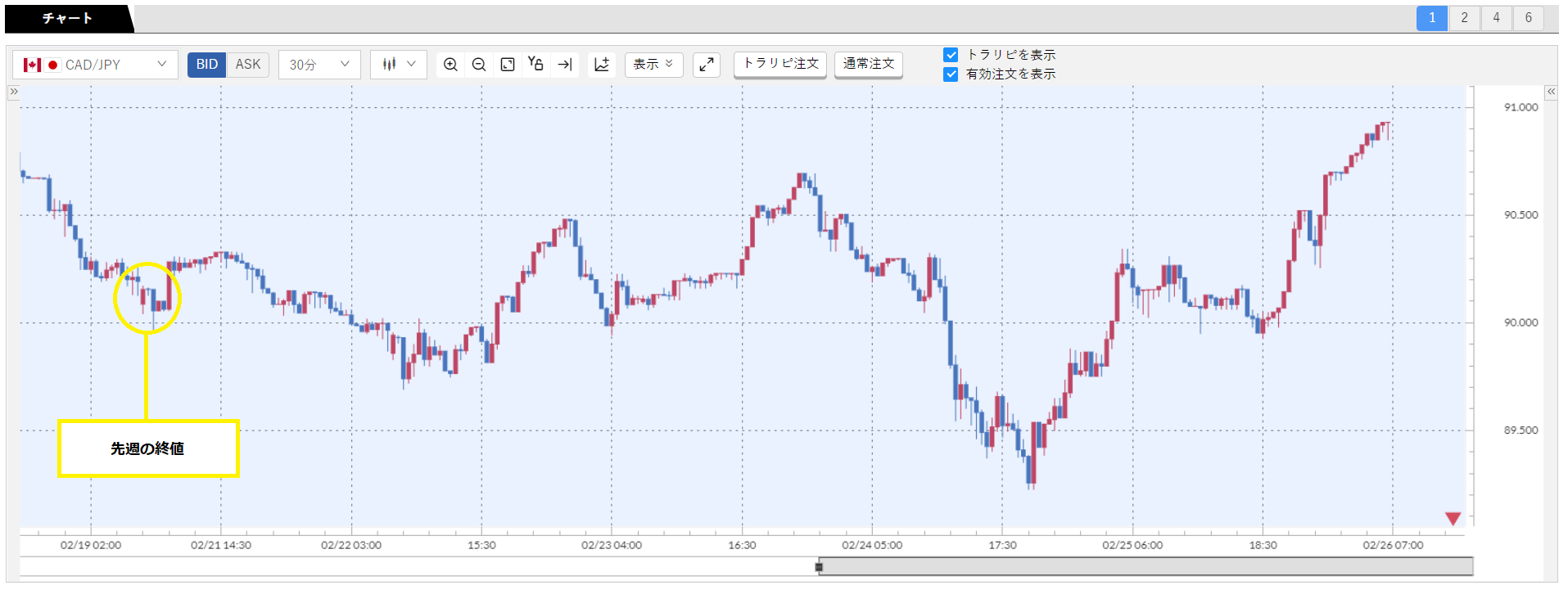The image size is (1568, 590).
Task: Zoom in on the chart
Action: point(450,65)
